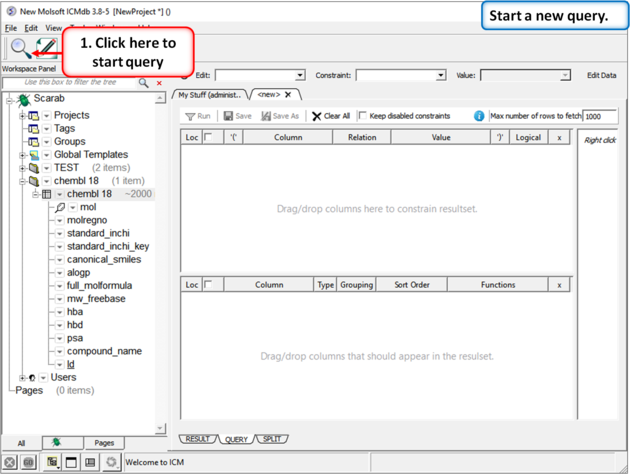Viewport: 630px width, 474px height.
Task: Click the stop icon in status bar
Action: click(9, 462)
